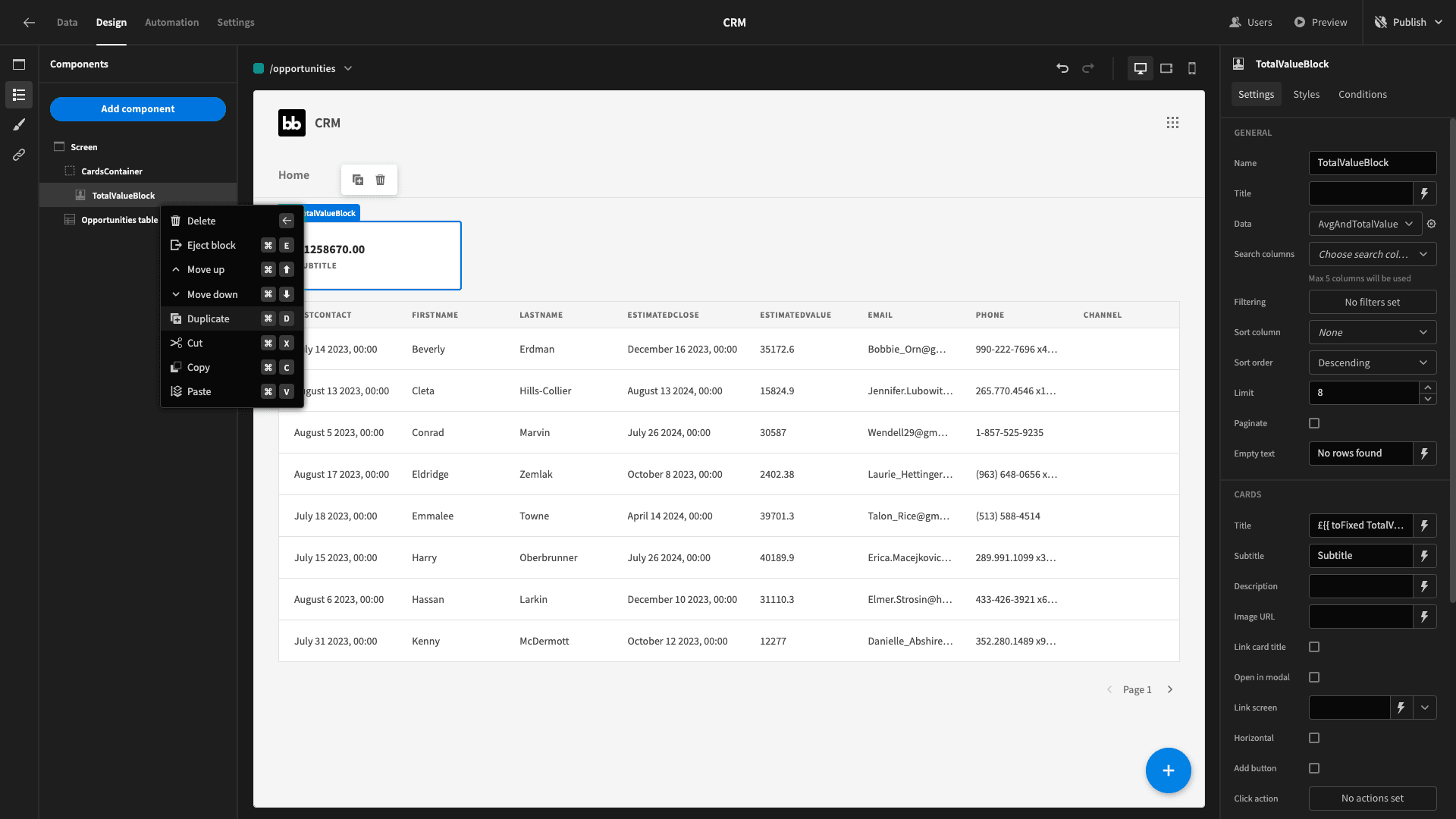Viewport: 1456px width, 819px height.
Task: Click the Users button
Action: coord(1250,22)
